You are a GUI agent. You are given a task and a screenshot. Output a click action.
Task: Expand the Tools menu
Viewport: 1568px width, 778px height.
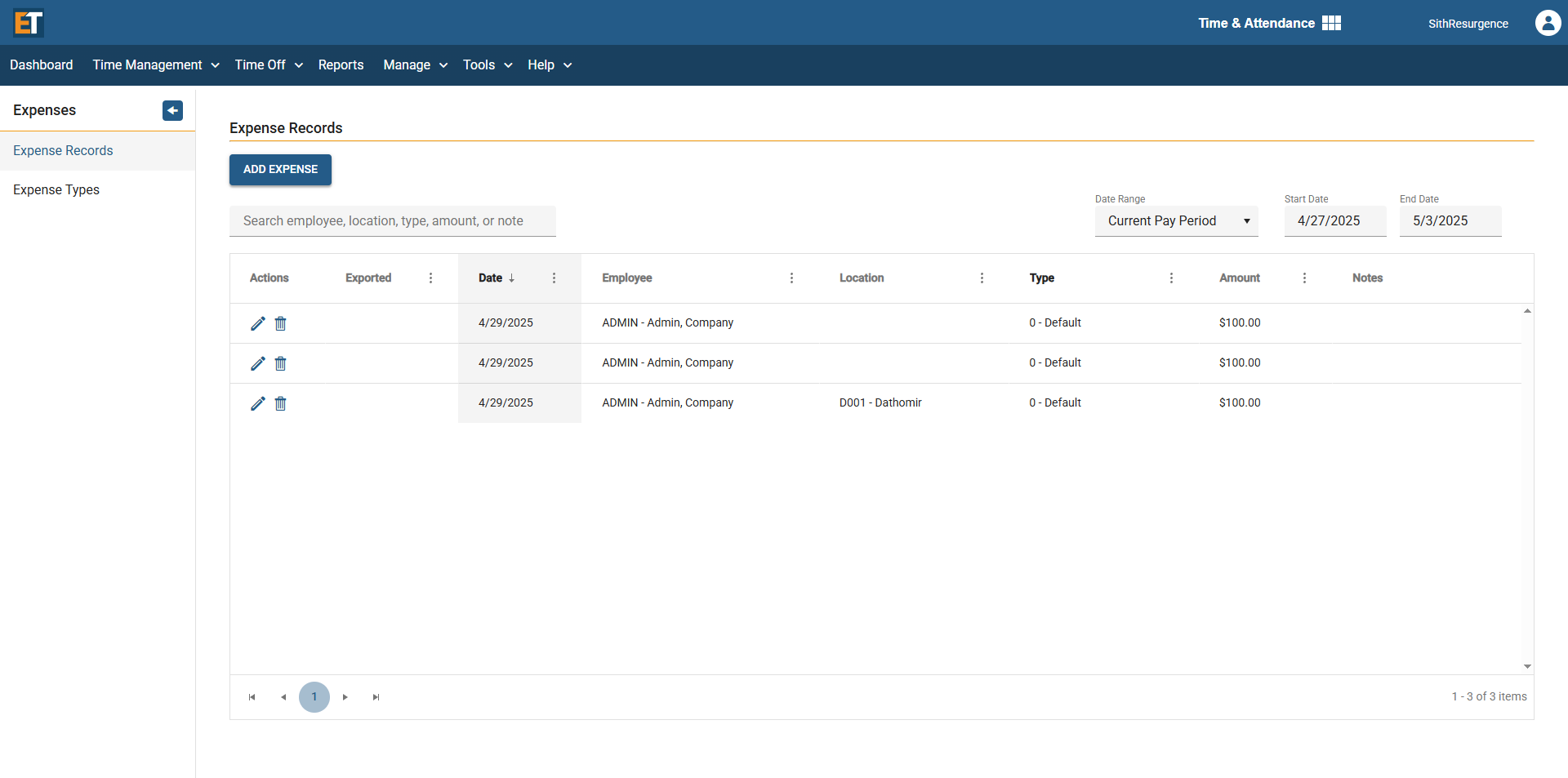(488, 65)
